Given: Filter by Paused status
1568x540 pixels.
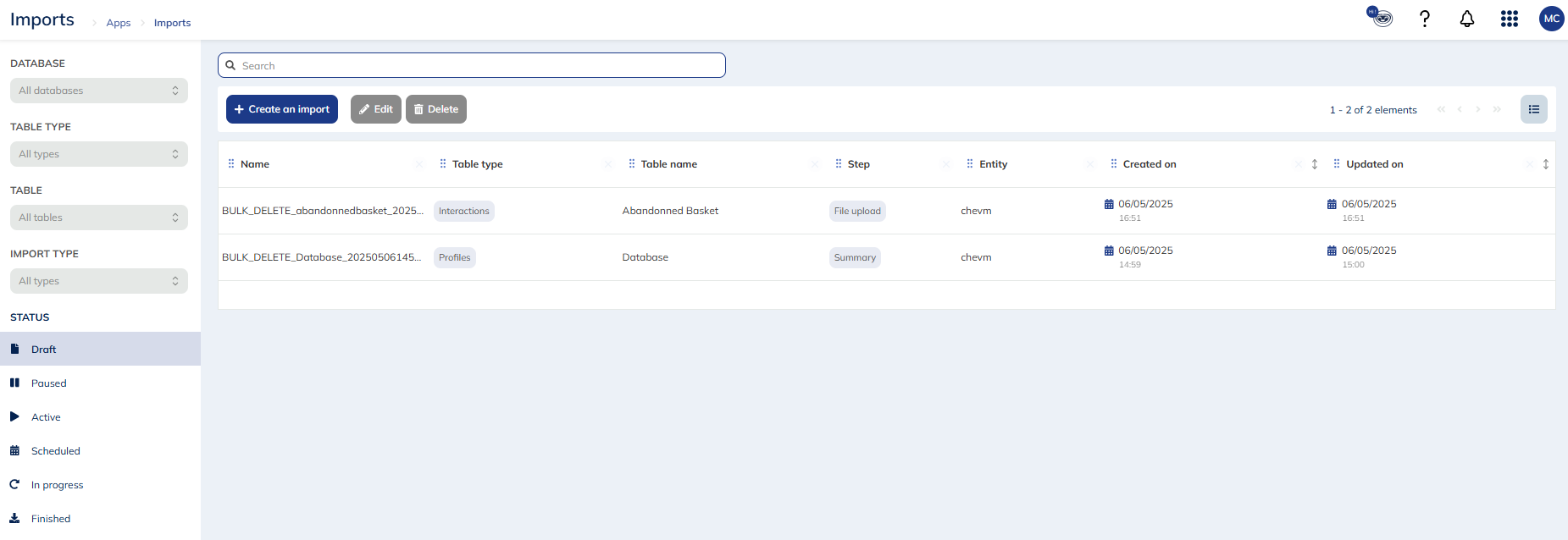Looking at the screenshot, I should [49, 383].
